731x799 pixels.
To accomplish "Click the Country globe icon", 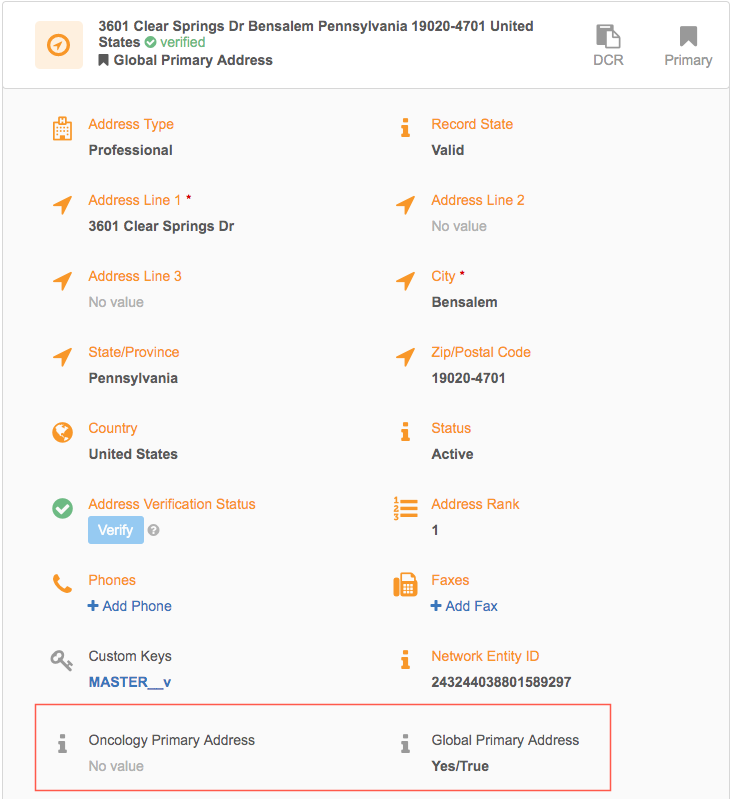I will [x=62, y=433].
